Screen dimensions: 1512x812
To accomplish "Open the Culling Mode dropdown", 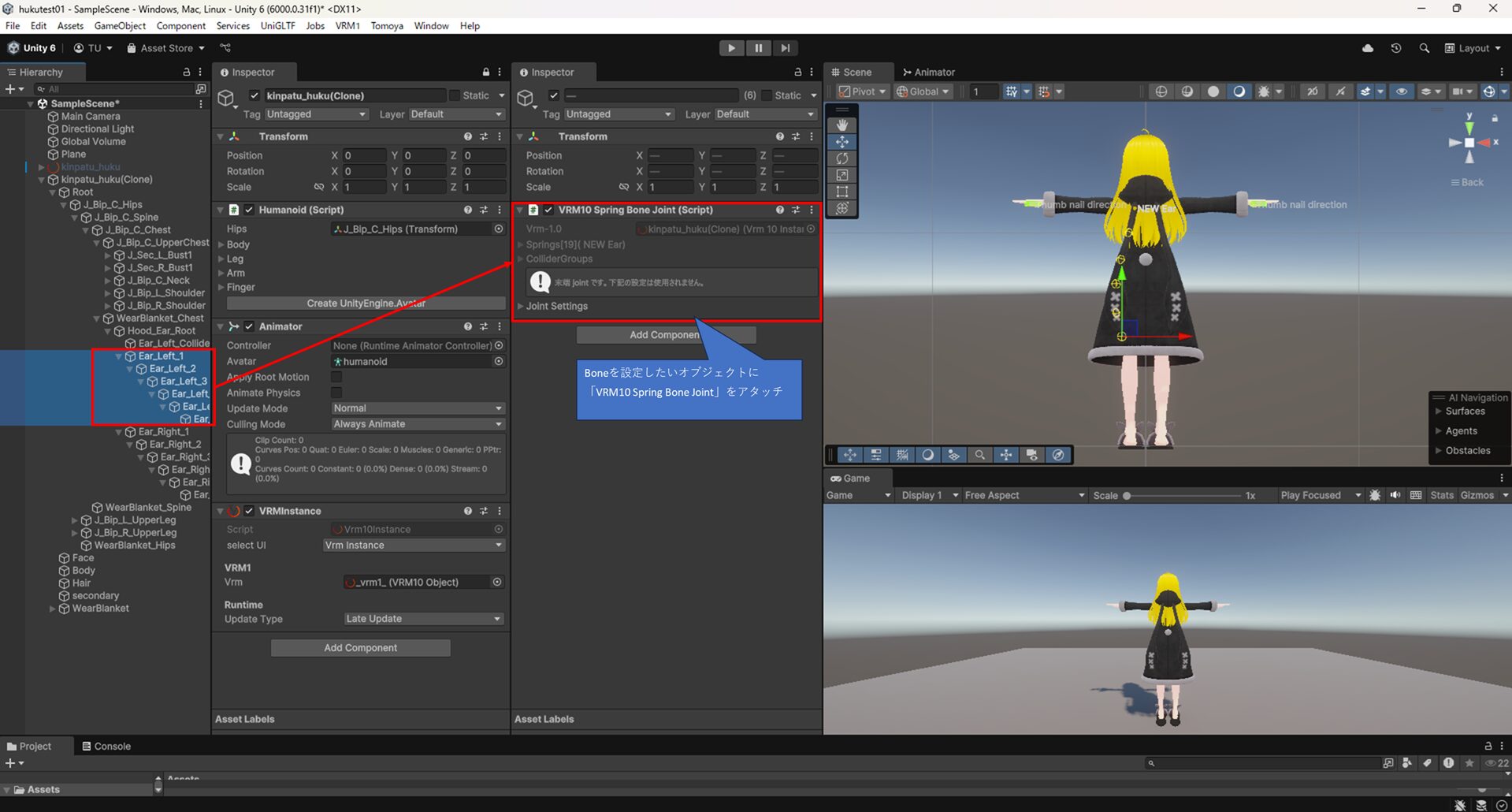I will coord(418,424).
